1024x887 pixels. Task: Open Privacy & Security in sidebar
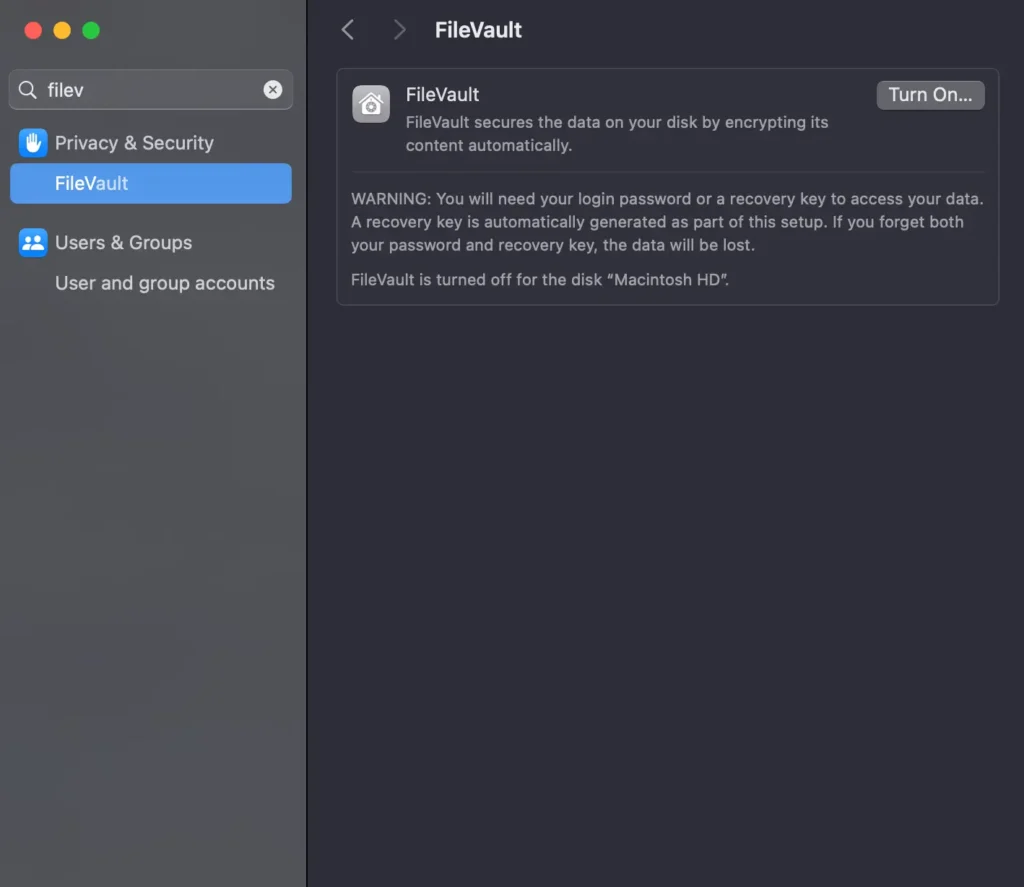coord(151,143)
